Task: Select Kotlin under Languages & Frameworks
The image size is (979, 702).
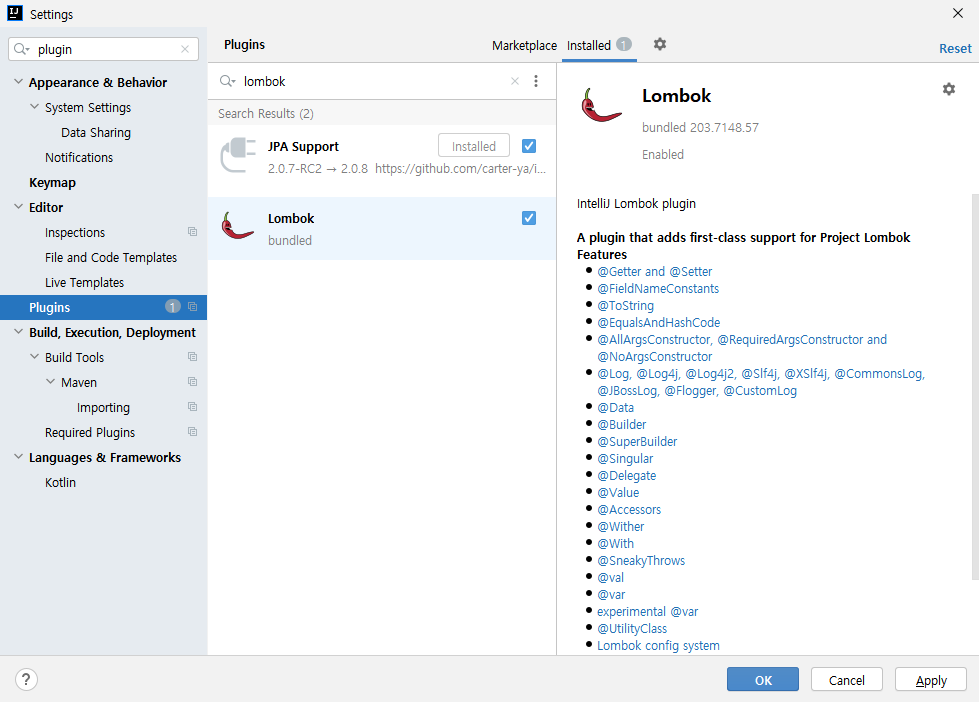Action: click(x=60, y=482)
